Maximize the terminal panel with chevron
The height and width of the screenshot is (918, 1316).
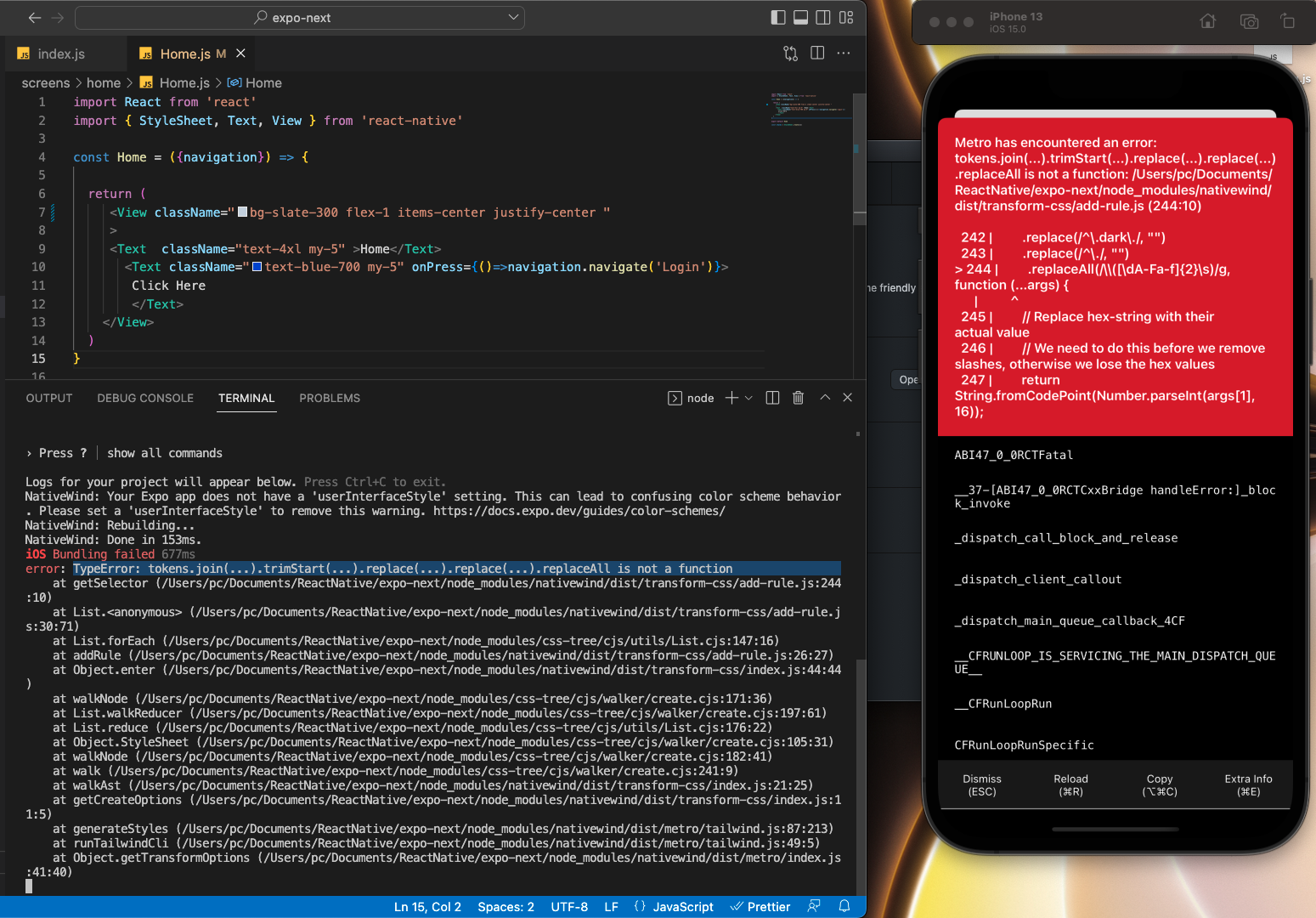tap(823, 397)
